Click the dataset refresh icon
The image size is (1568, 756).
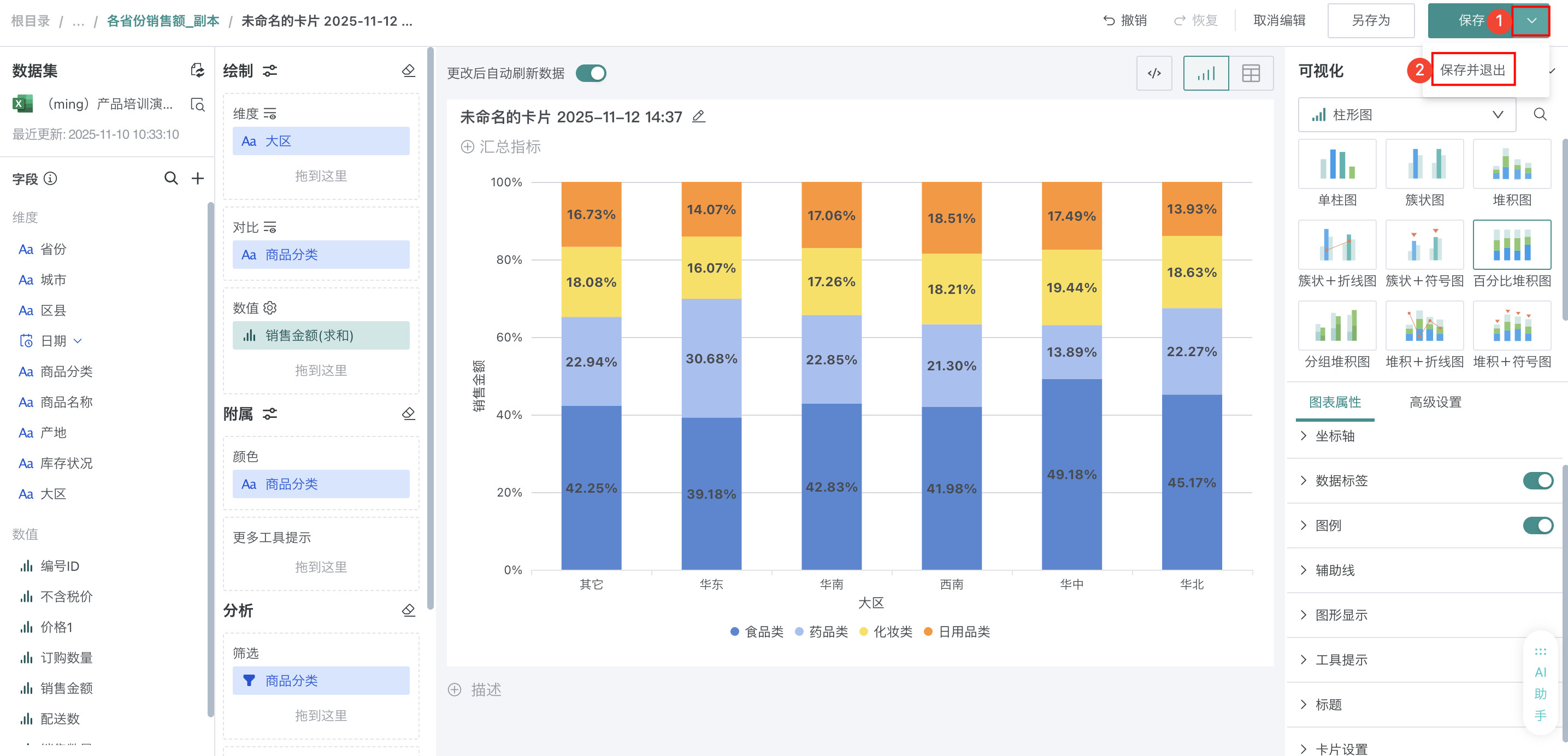point(197,70)
